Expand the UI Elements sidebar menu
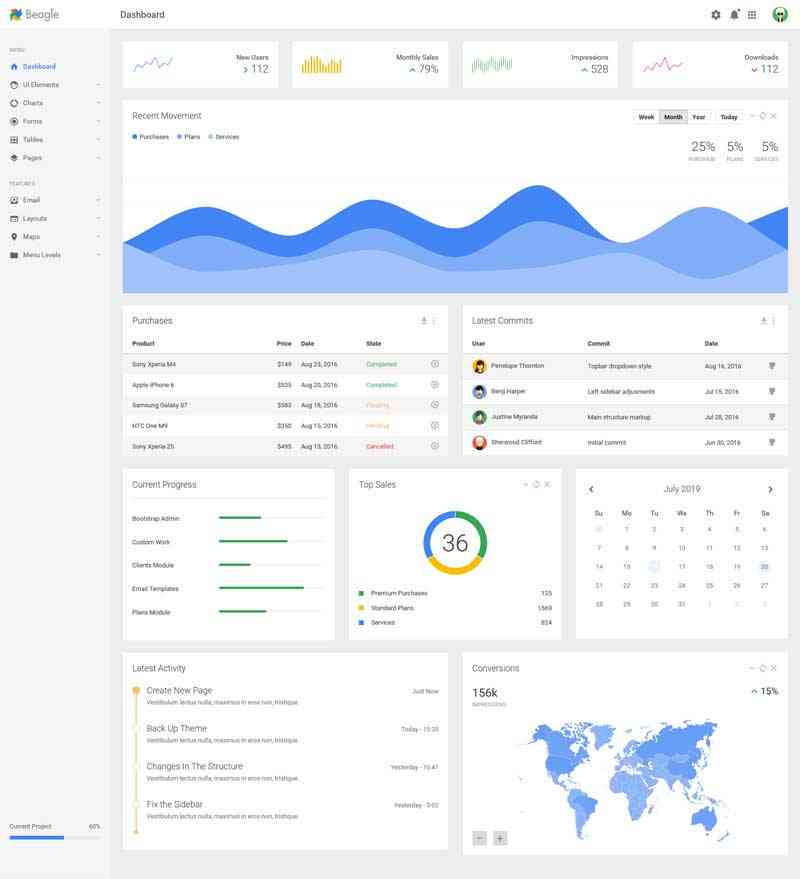 (54, 85)
